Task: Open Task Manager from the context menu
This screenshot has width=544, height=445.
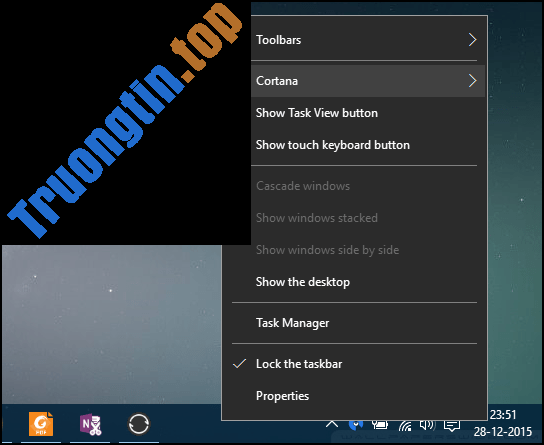Action: coord(354,323)
